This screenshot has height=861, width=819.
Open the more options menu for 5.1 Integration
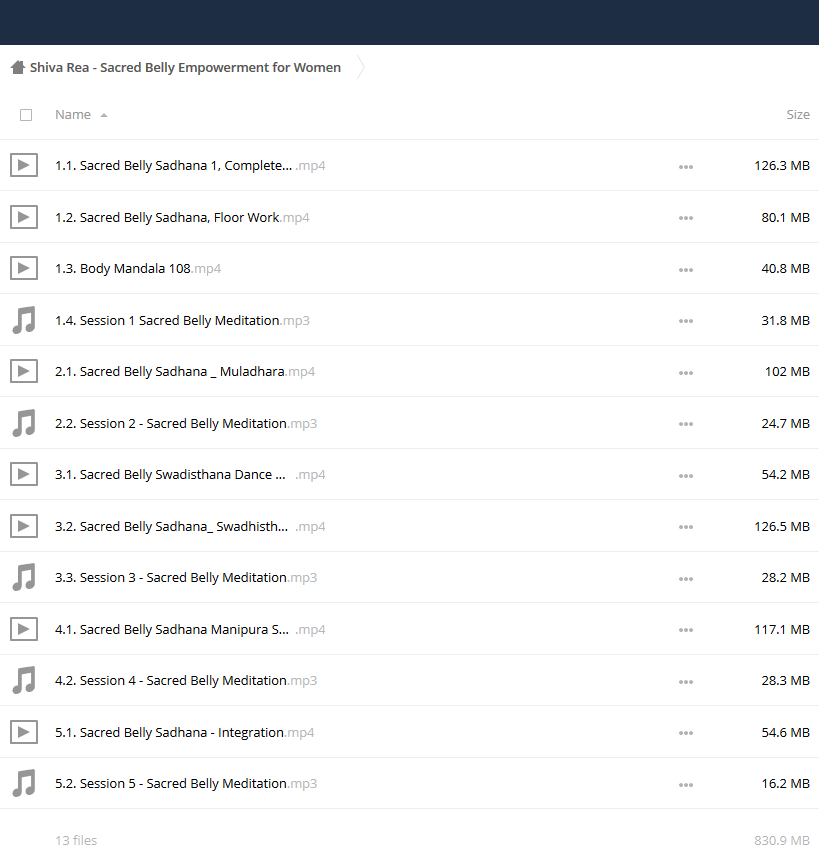(686, 733)
